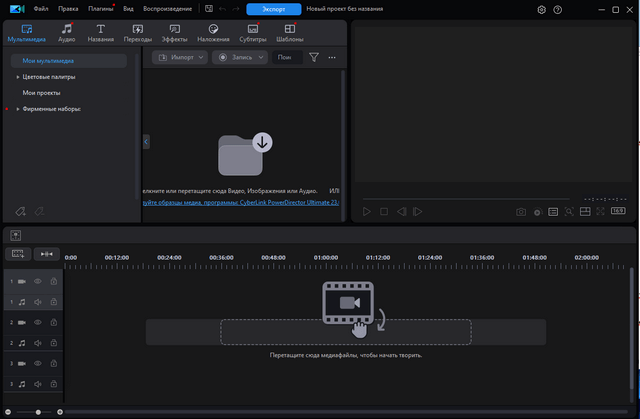The height and width of the screenshot is (419, 640).
Task: Lock the first video track
Action: point(52,282)
